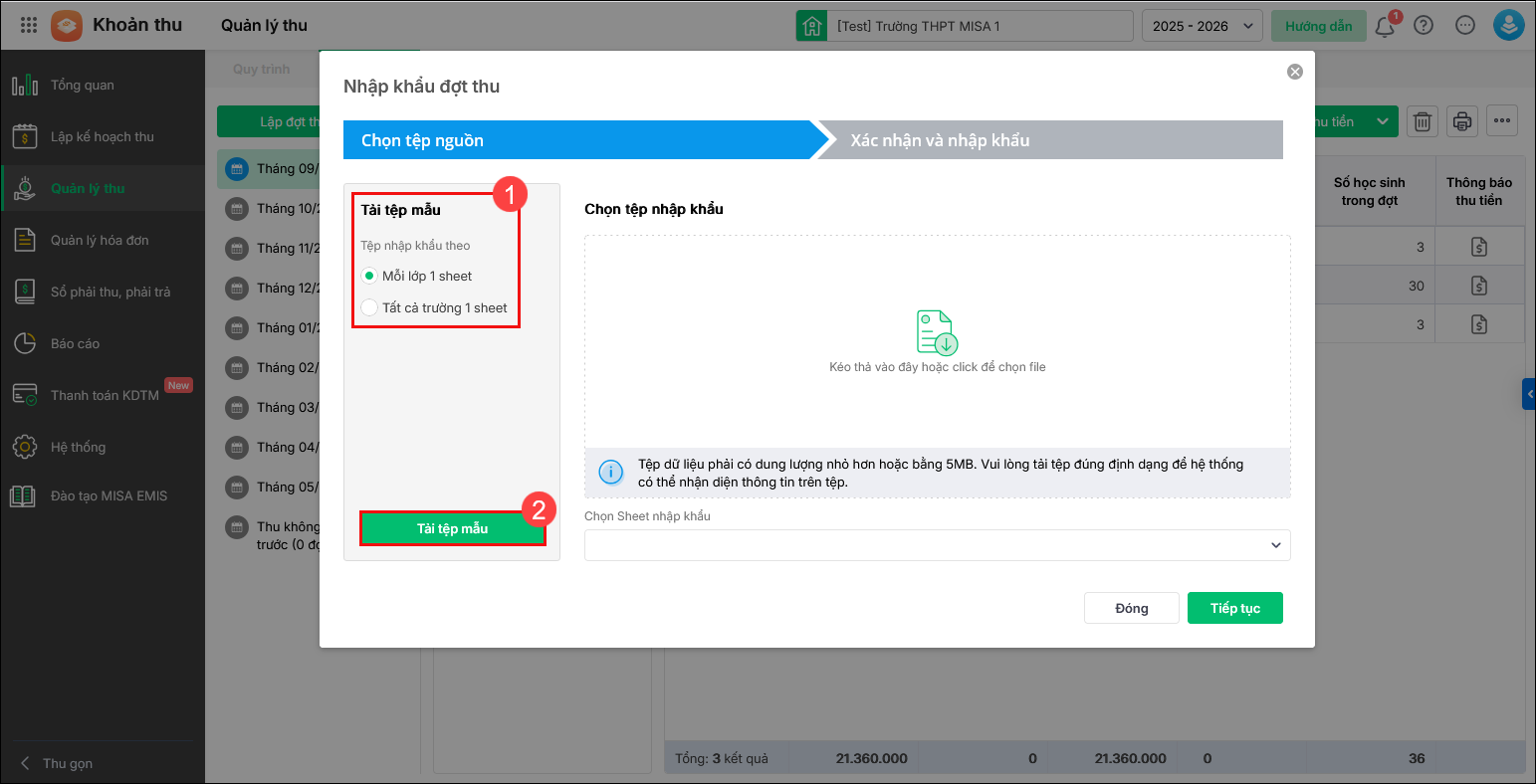Select the Tháng 04 collection period
Viewport: 1536px width, 784px height.
tap(269, 447)
